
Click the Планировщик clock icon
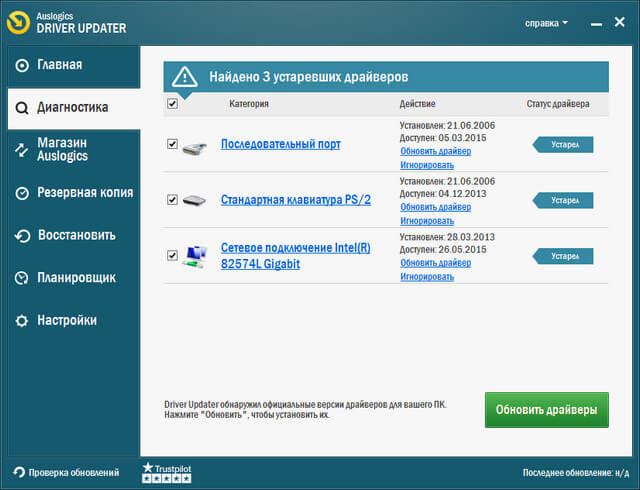coord(23,278)
